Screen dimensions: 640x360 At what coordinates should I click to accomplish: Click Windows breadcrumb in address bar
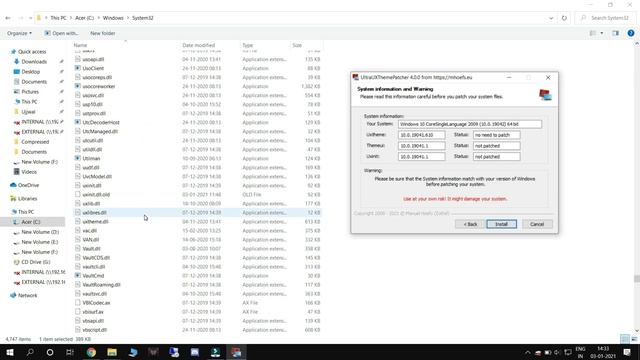point(113,18)
